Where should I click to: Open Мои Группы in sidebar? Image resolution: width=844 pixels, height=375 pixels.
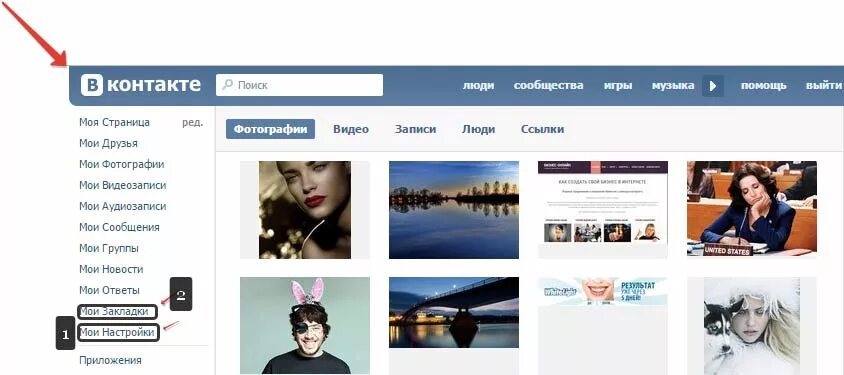(109, 248)
